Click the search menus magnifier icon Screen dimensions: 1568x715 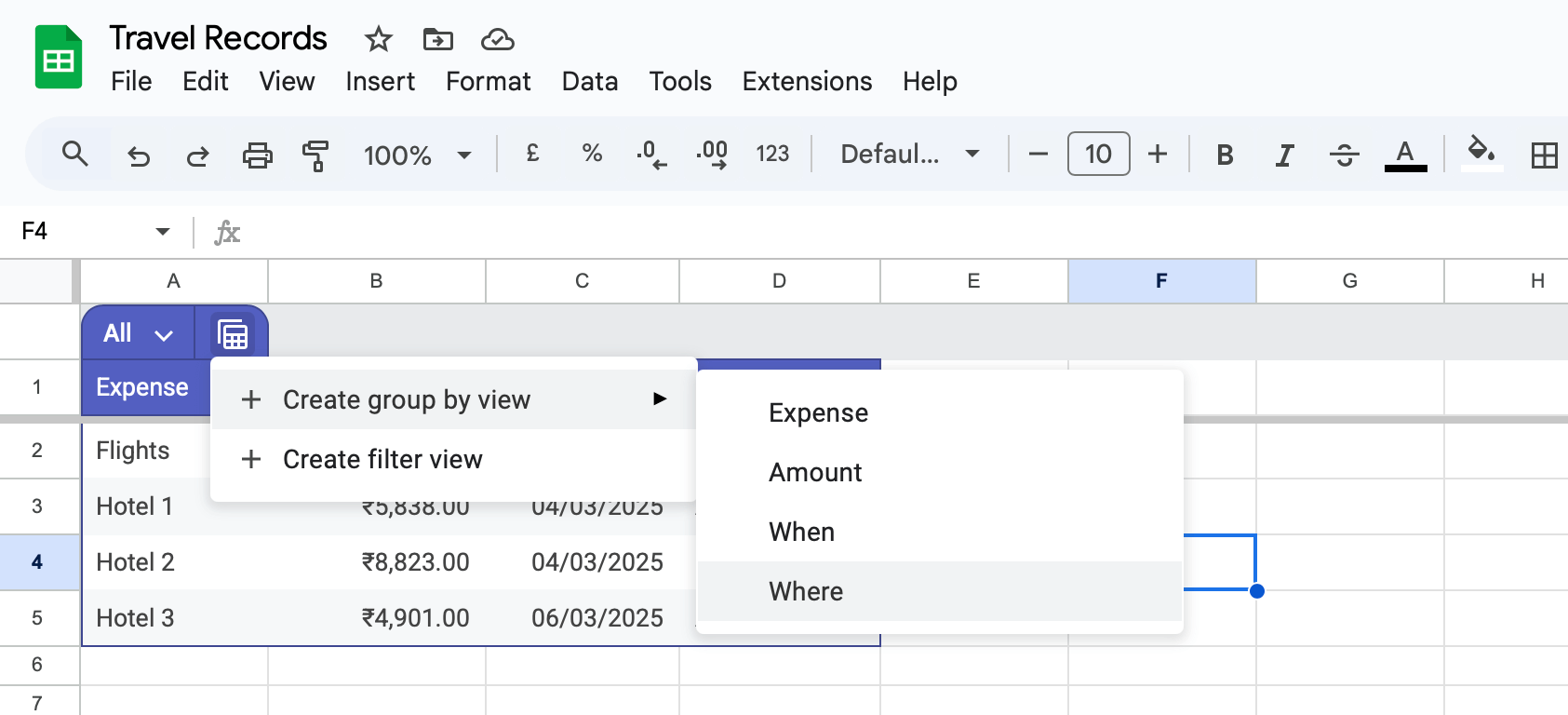point(74,154)
